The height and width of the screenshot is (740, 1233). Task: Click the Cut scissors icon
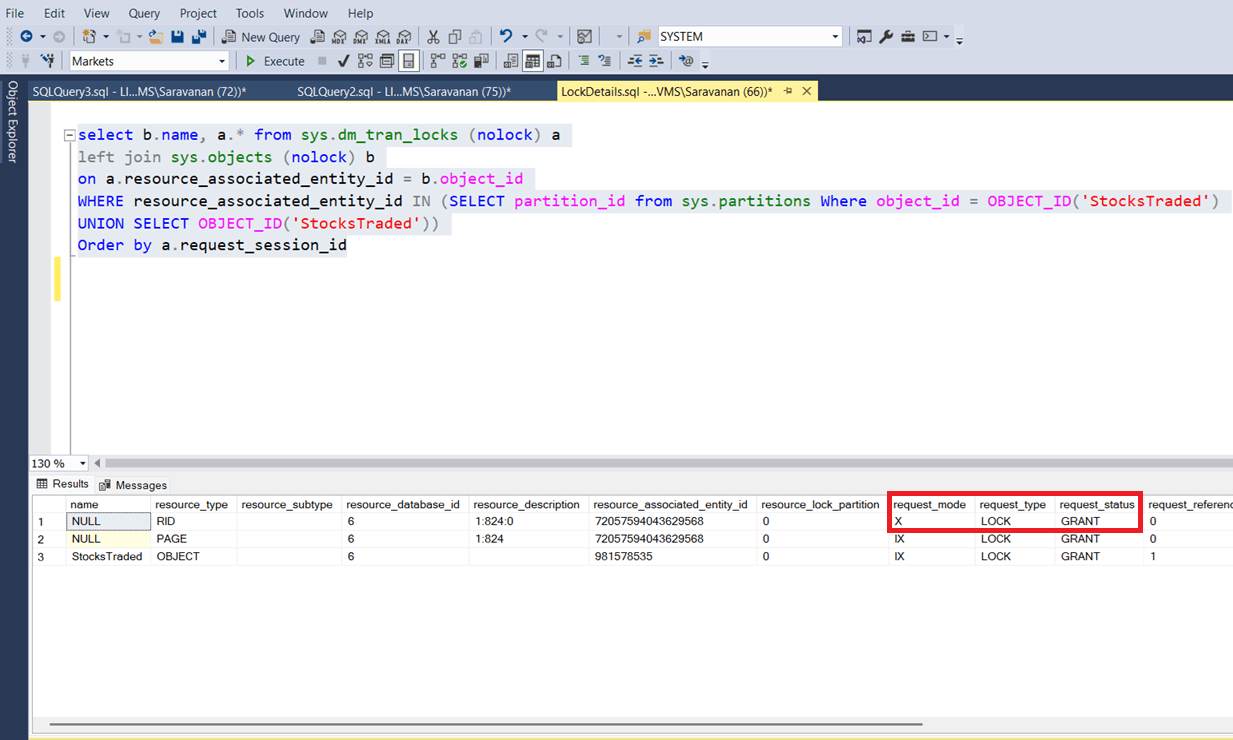433,37
